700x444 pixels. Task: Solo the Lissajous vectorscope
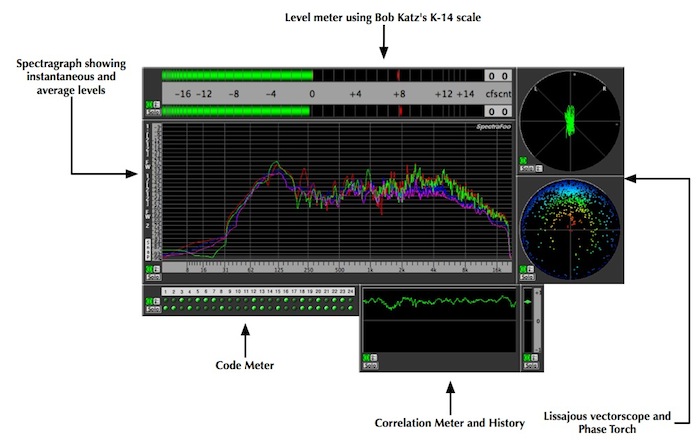[527, 169]
